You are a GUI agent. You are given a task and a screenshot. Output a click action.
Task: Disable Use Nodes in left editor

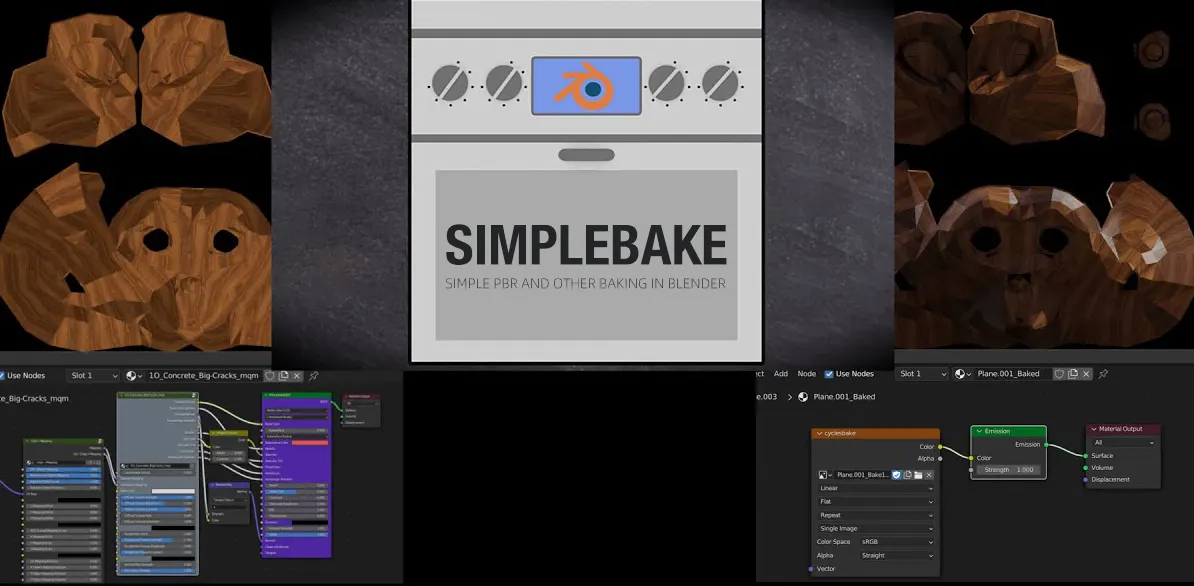(x=2, y=375)
